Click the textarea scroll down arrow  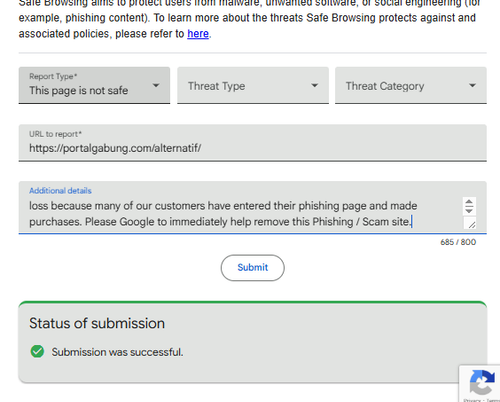[469, 210]
